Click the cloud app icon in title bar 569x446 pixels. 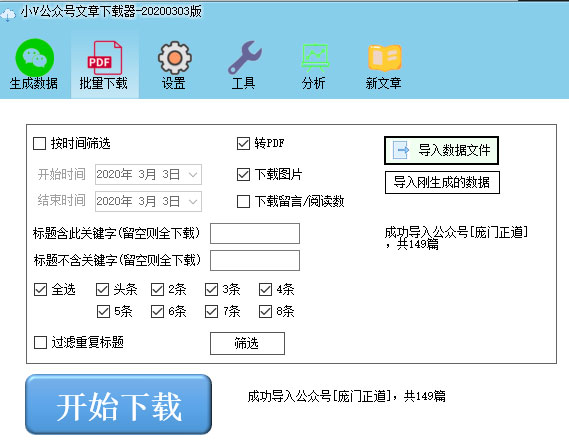(x=8, y=15)
